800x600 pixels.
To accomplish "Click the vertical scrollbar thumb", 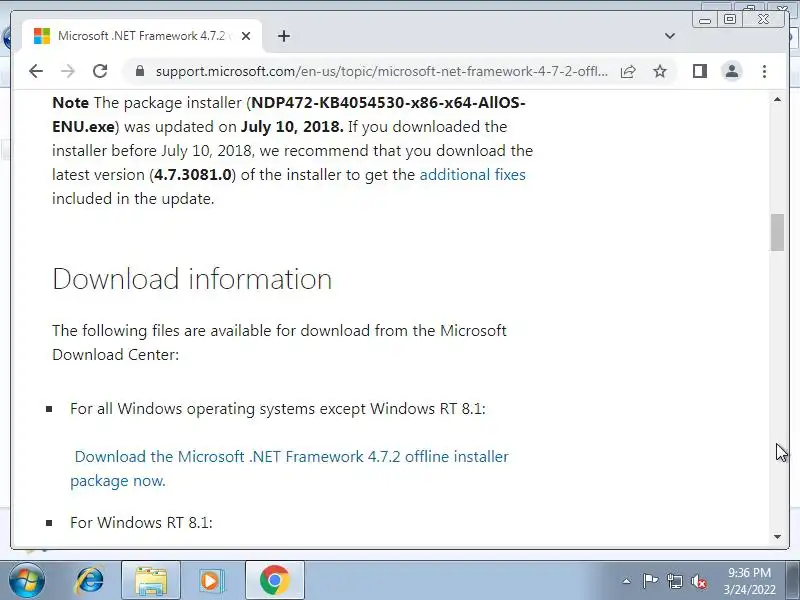I will [x=777, y=233].
